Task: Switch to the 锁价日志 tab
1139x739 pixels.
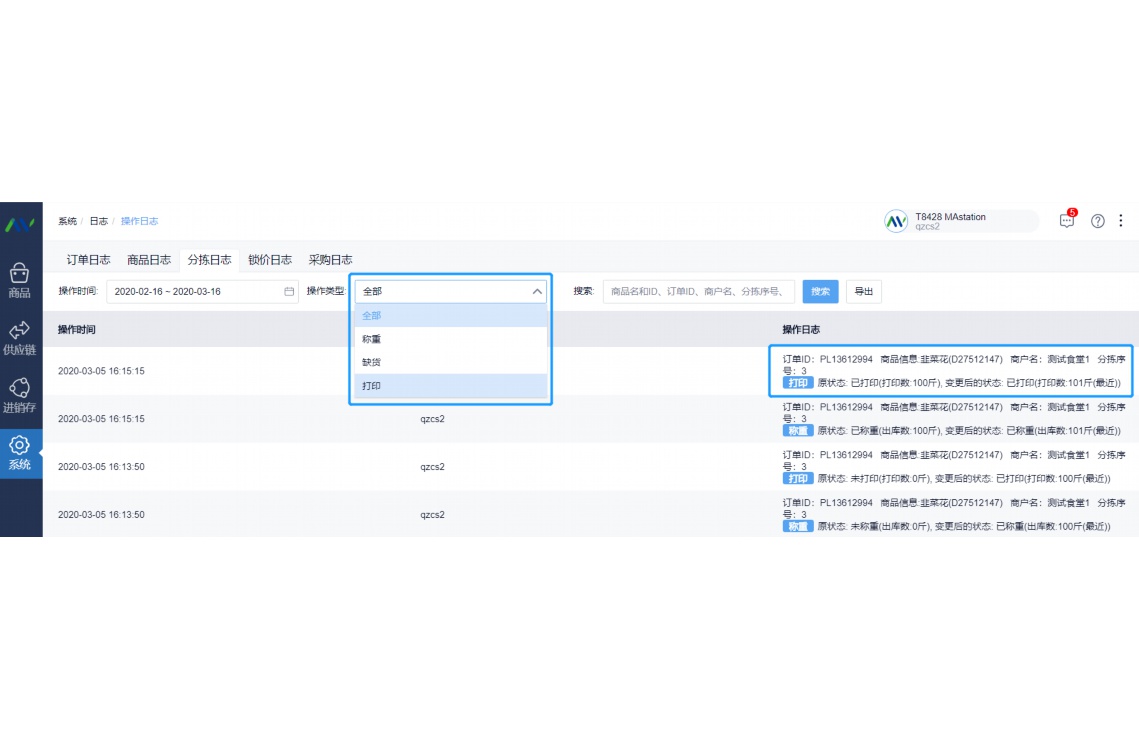Action: click(270, 260)
